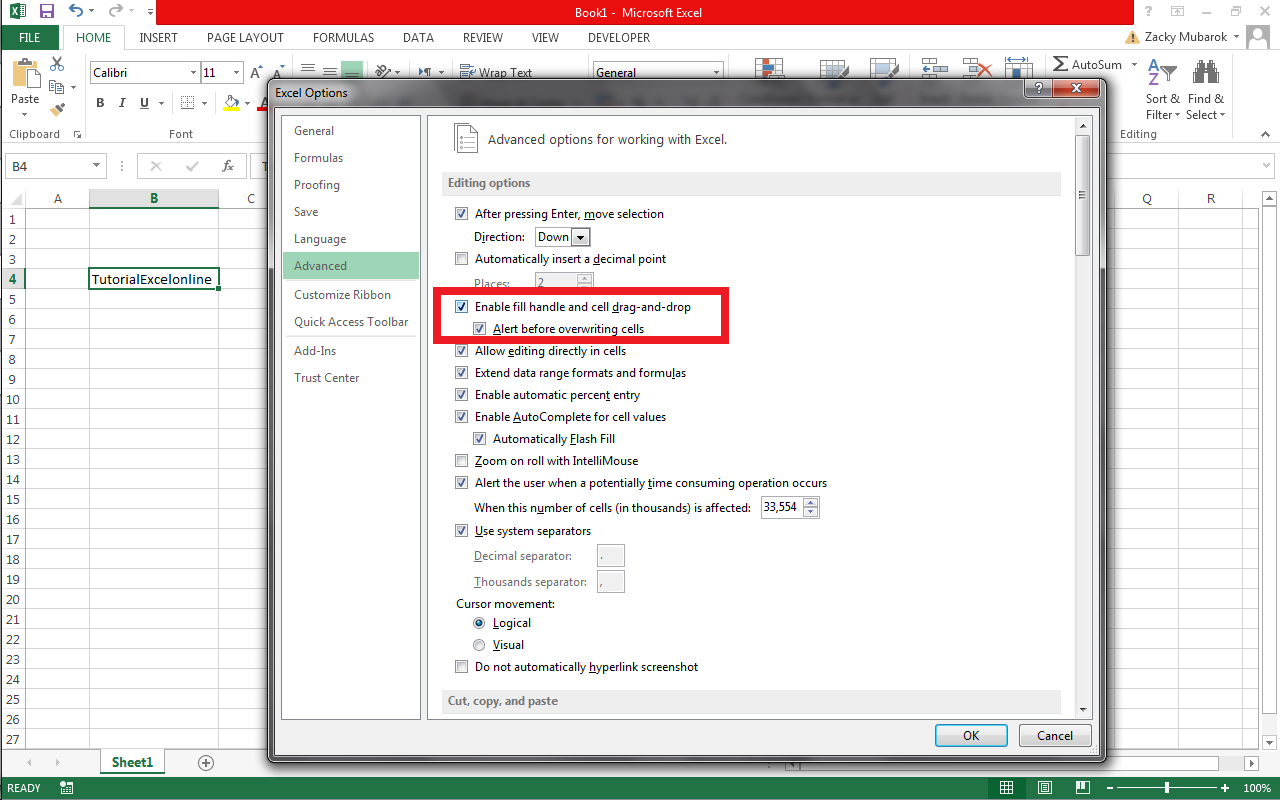The height and width of the screenshot is (800, 1280).
Task: Click the Cancel button
Action: (x=1054, y=735)
